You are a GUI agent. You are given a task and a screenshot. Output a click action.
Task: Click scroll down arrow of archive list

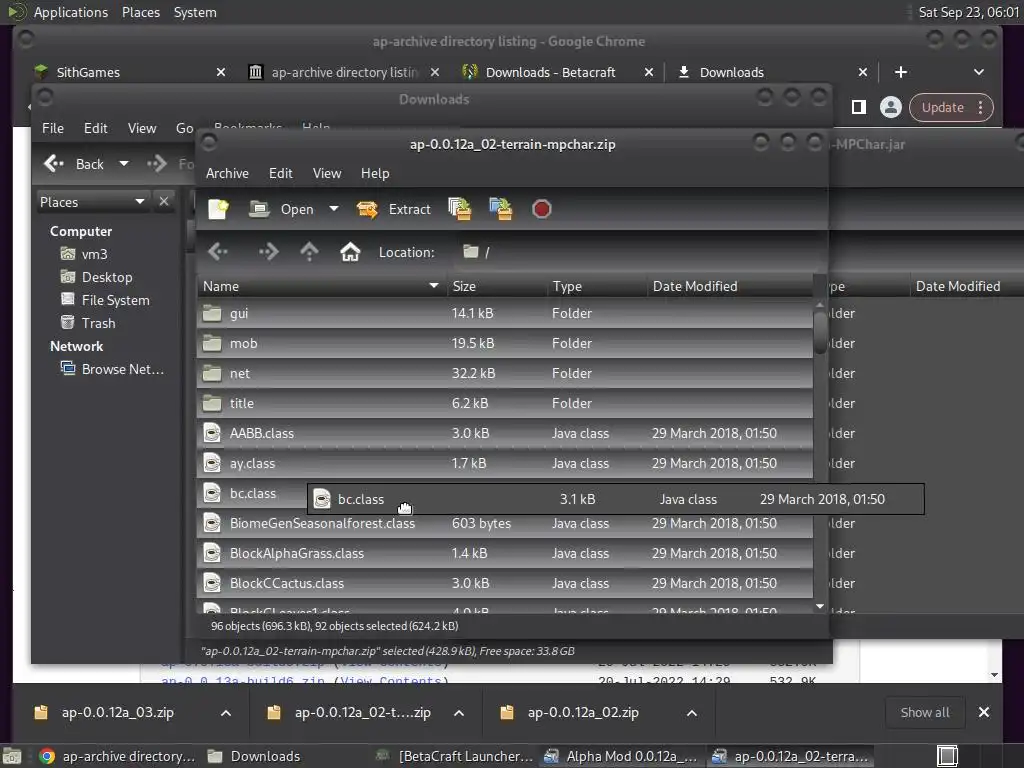point(820,607)
